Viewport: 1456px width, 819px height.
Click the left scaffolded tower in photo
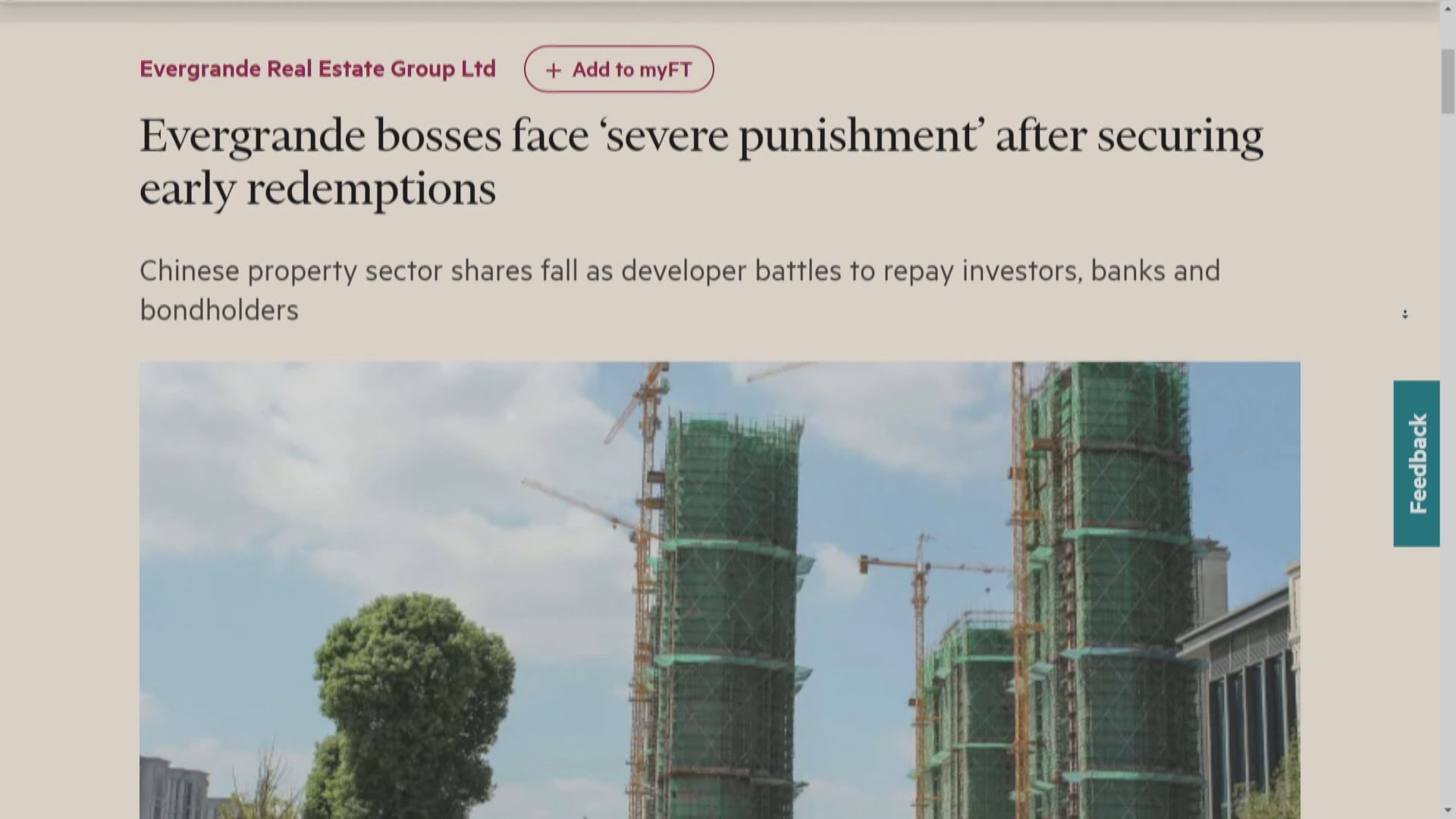click(x=728, y=614)
